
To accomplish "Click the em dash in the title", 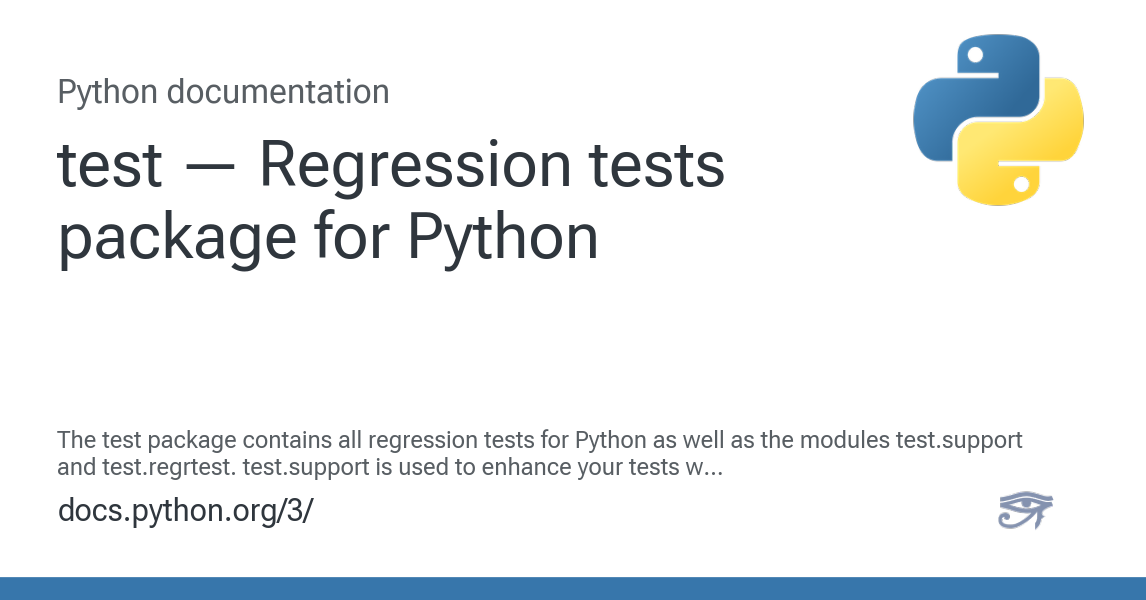I will (x=210, y=167).
